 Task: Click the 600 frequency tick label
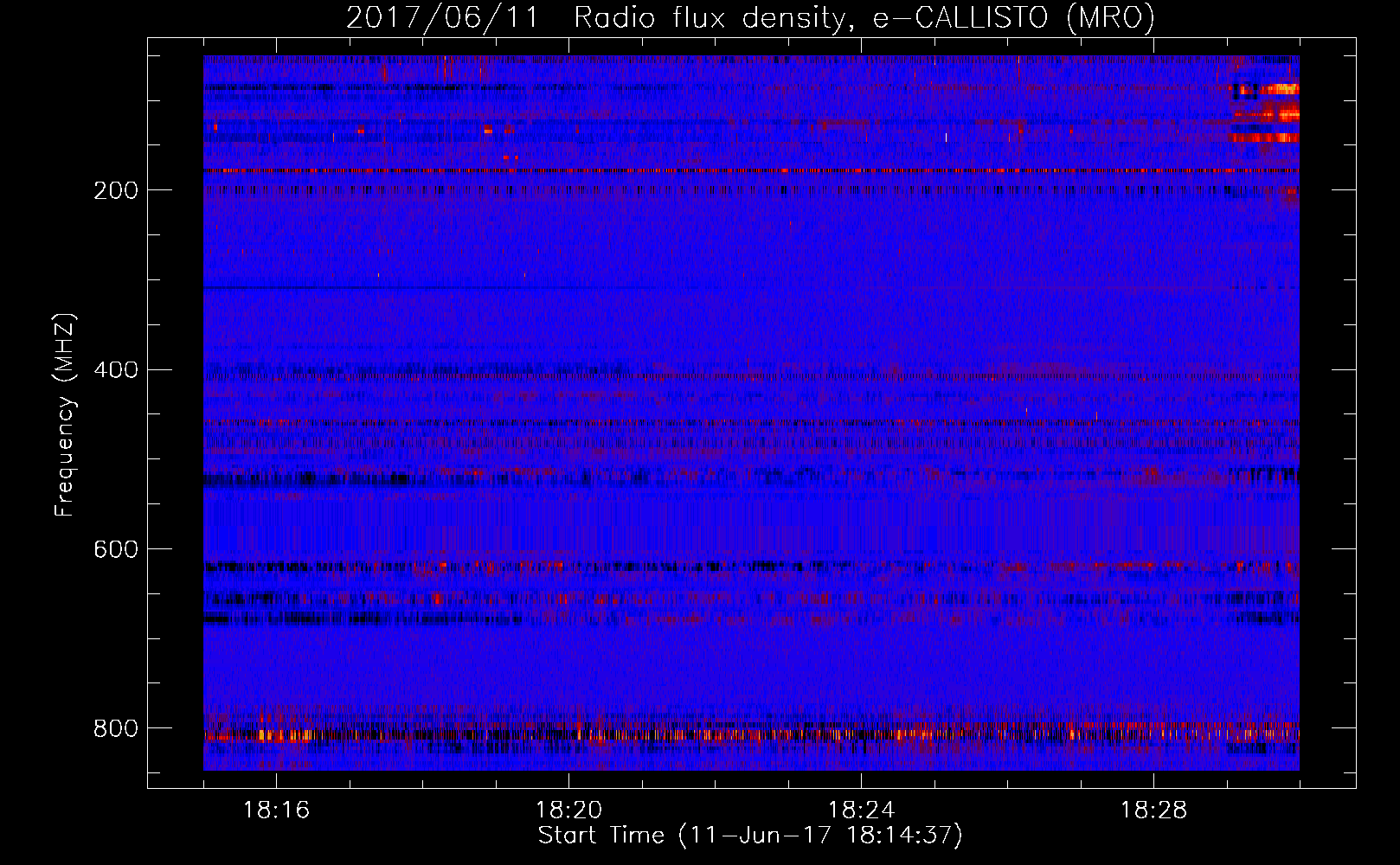pyautogui.click(x=115, y=549)
